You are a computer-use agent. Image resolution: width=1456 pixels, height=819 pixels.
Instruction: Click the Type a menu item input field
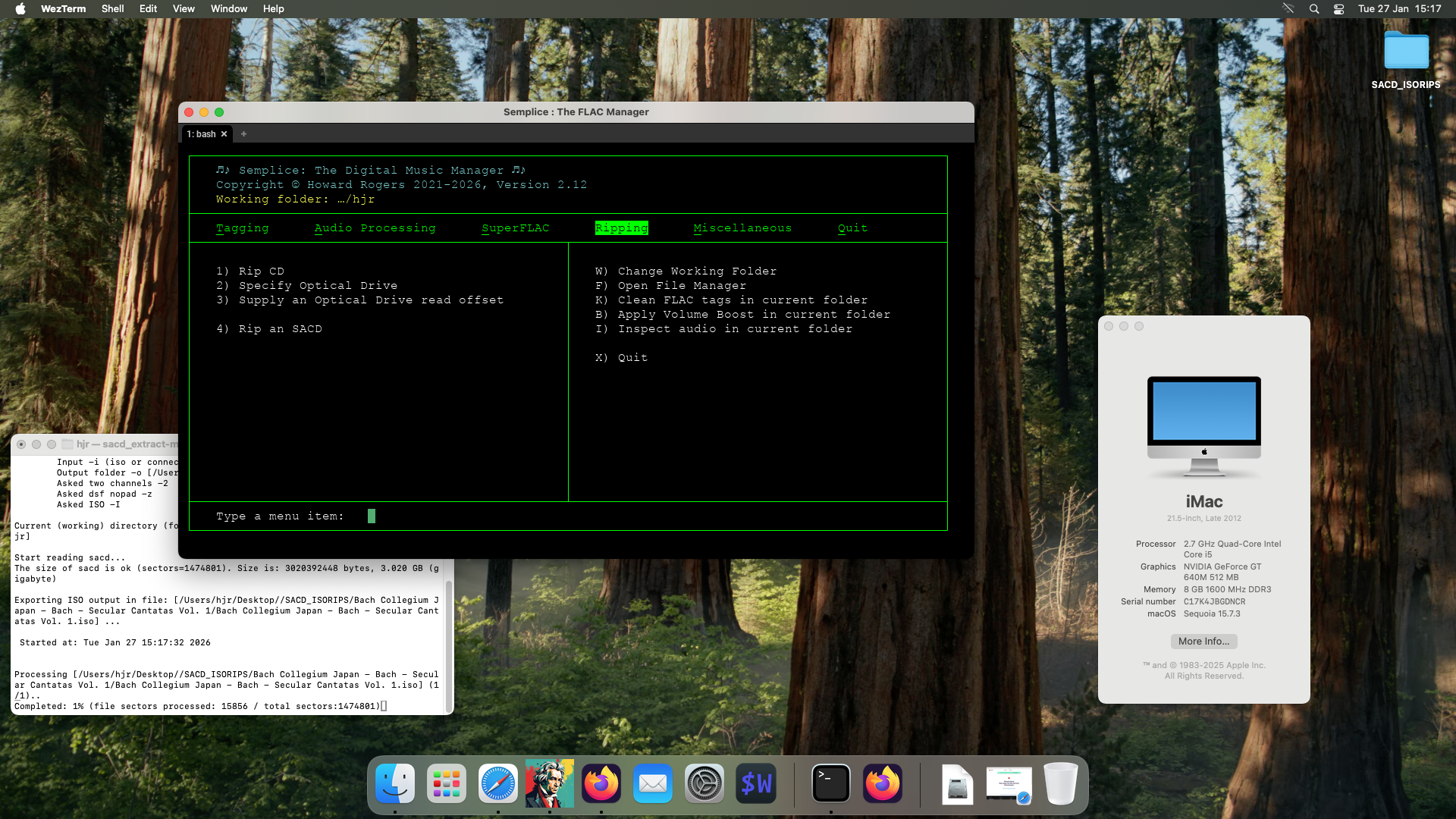point(372,516)
